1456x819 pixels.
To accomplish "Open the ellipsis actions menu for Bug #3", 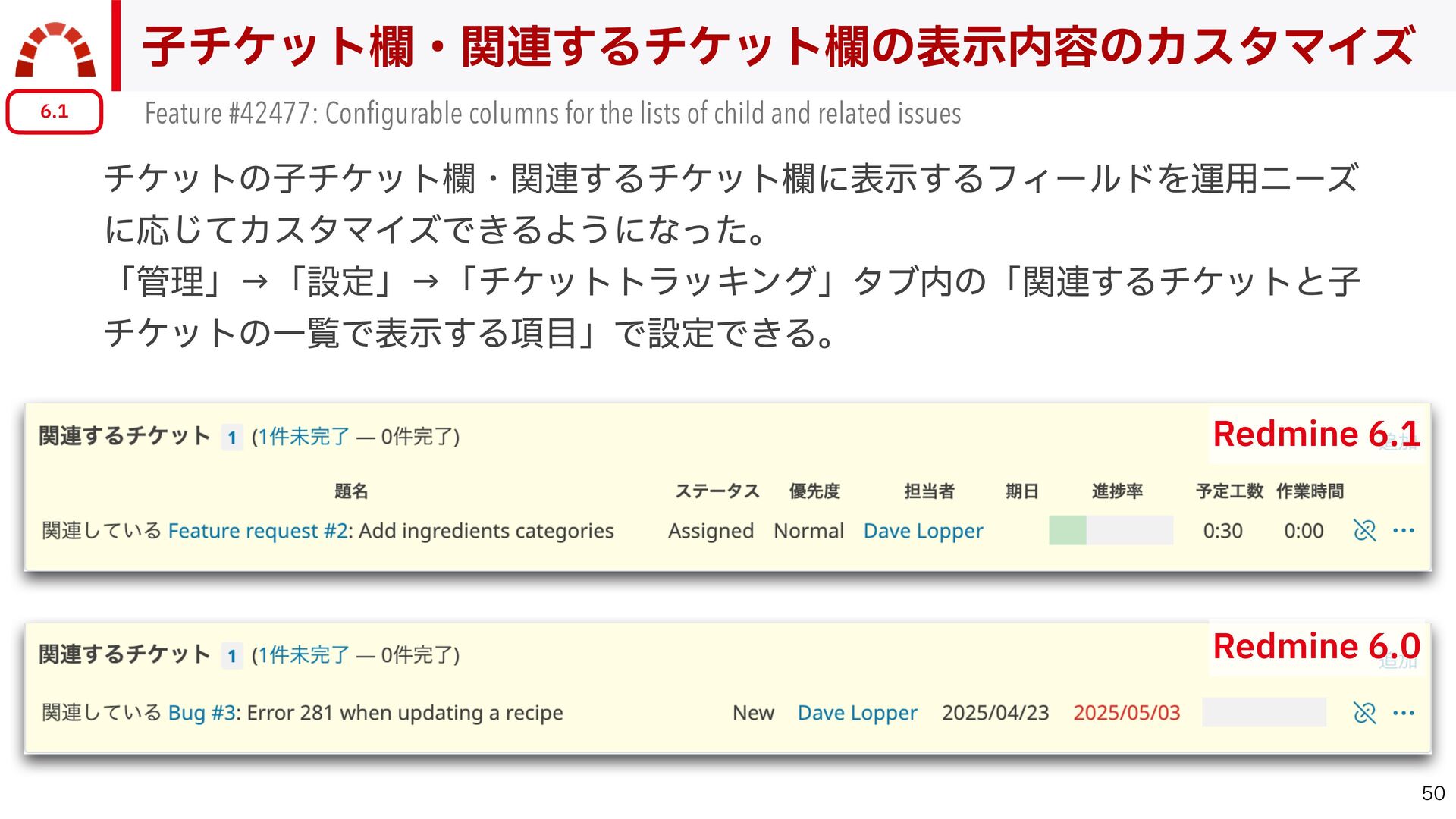I will tap(1404, 713).
